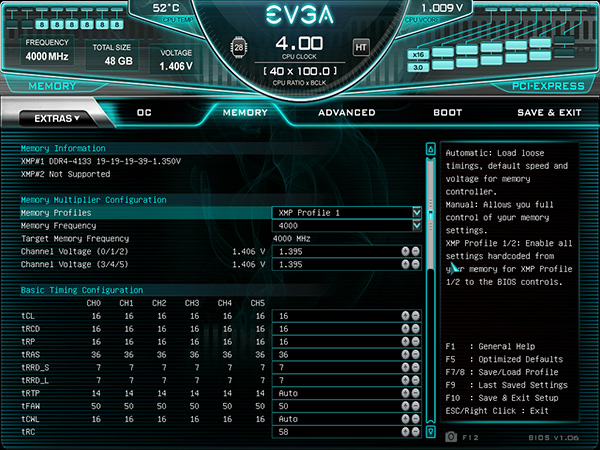The height and width of the screenshot is (450, 600).
Task: Increase tFAW value with plus icon
Action: pyautogui.click(x=406, y=406)
